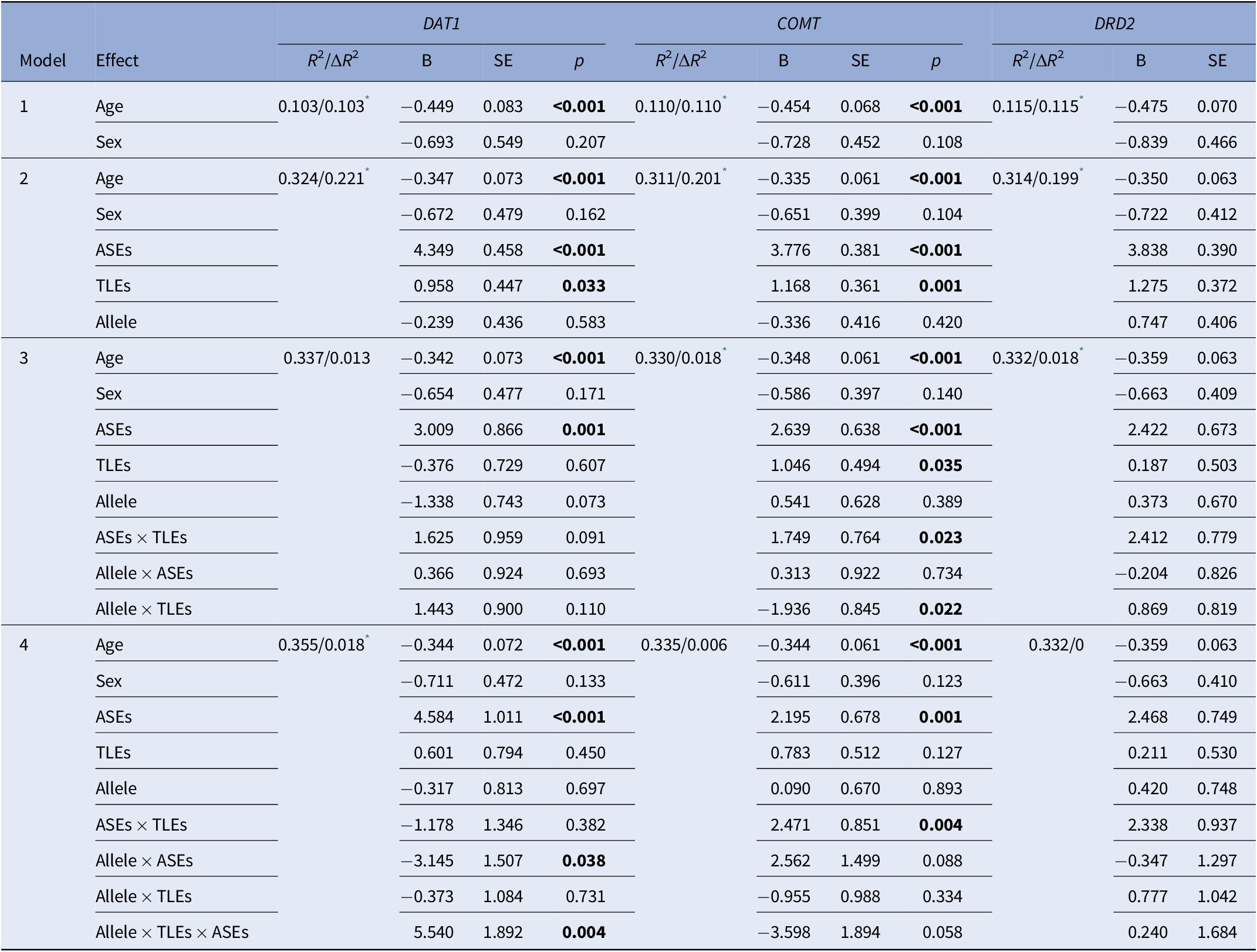The height and width of the screenshot is (952, 1257).
Task: Click the bold p value 0.033
Action: (583, 286)
